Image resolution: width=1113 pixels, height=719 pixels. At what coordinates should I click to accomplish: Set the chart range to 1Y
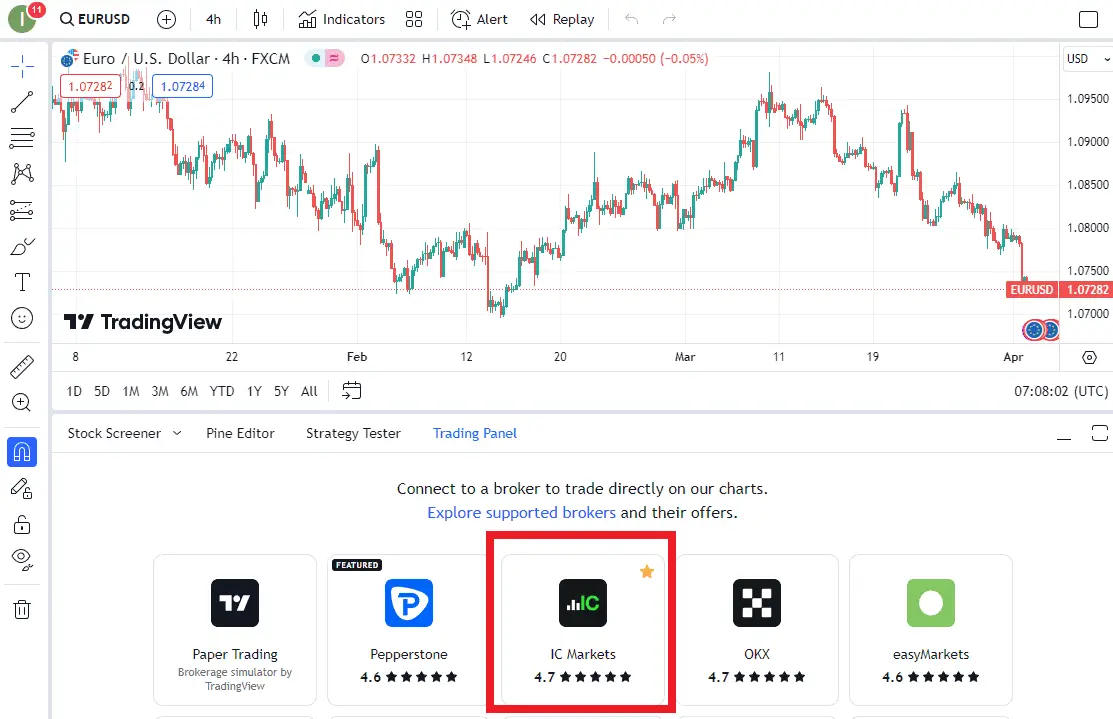[254, 391]
